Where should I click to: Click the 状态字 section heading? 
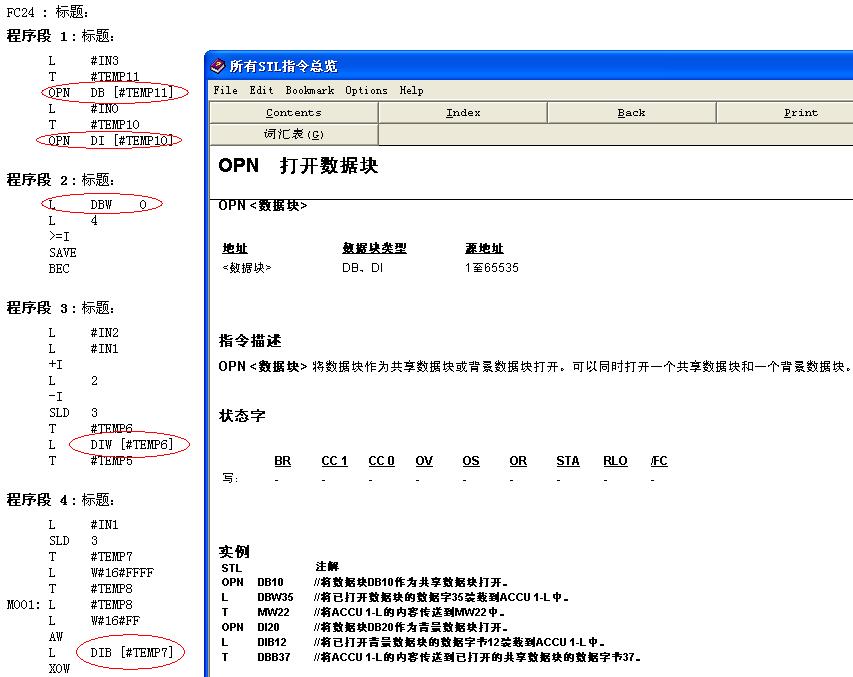(242, 416)
